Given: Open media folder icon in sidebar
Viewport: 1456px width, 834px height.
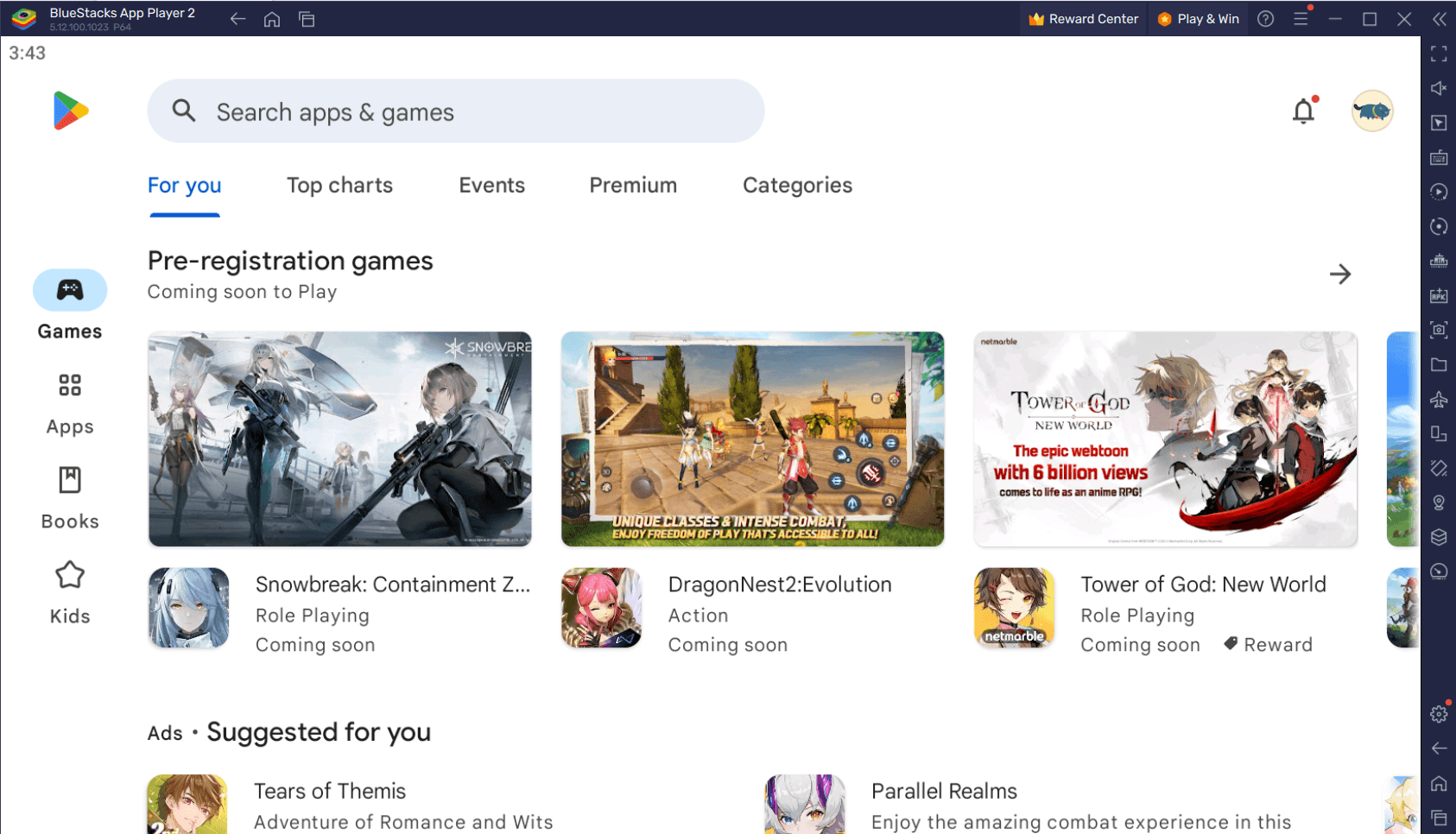Looking at the screenshot, I should click(x=1439, y=364).
